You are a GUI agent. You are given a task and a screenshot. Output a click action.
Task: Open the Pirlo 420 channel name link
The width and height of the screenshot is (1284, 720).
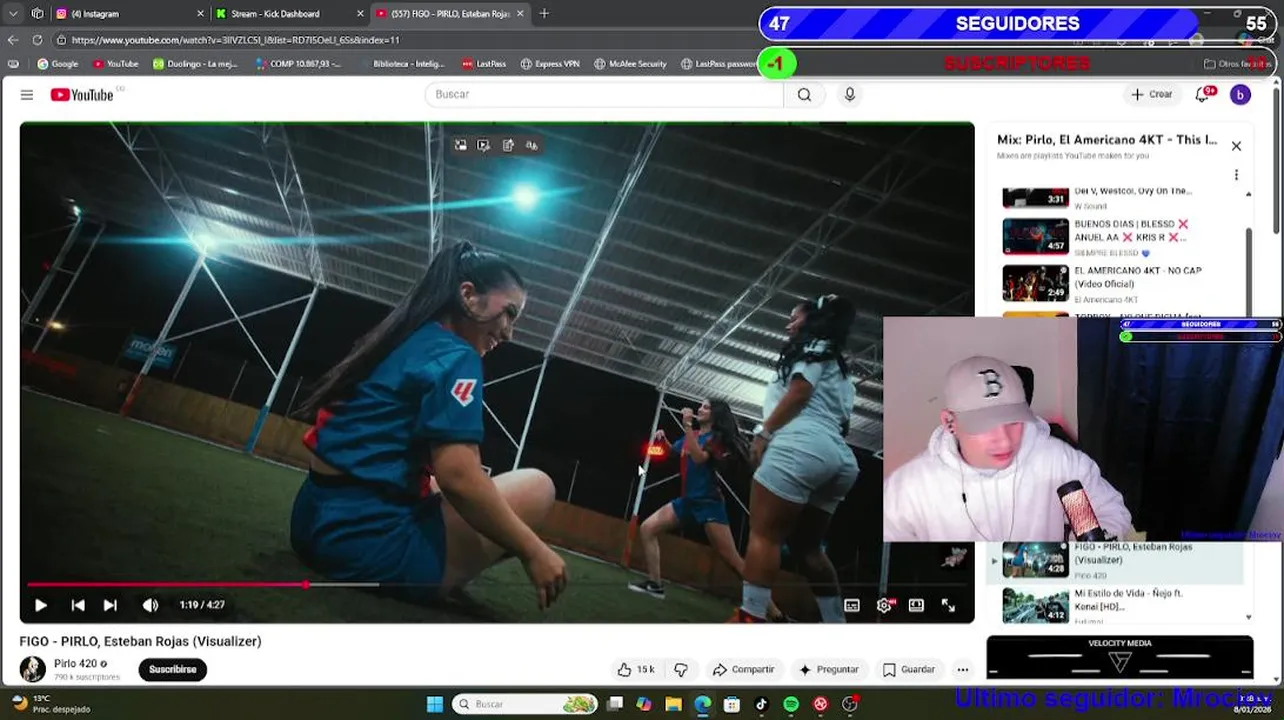click(x=75, y=663)
